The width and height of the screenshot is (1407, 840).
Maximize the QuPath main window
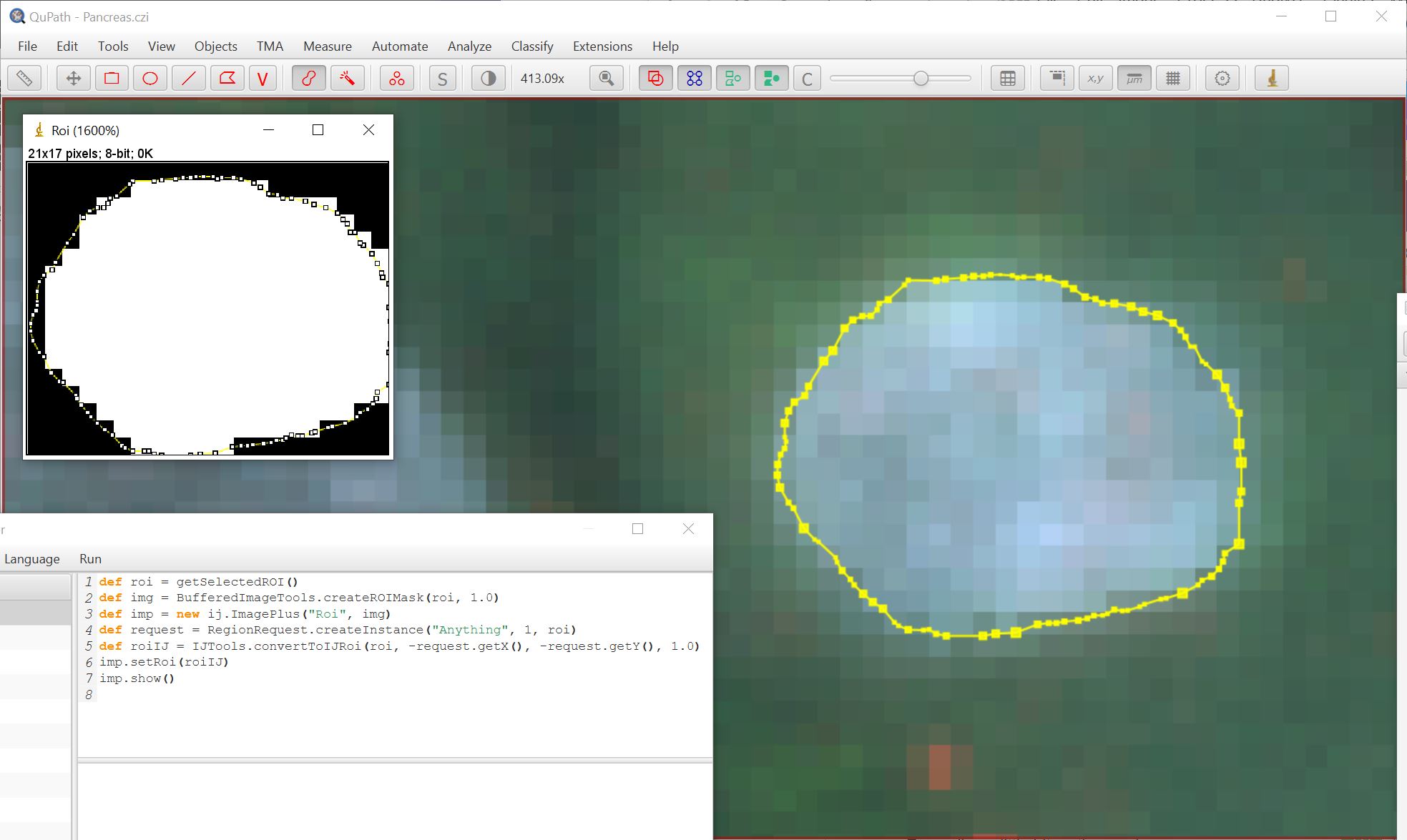[x=1330, y=16]
